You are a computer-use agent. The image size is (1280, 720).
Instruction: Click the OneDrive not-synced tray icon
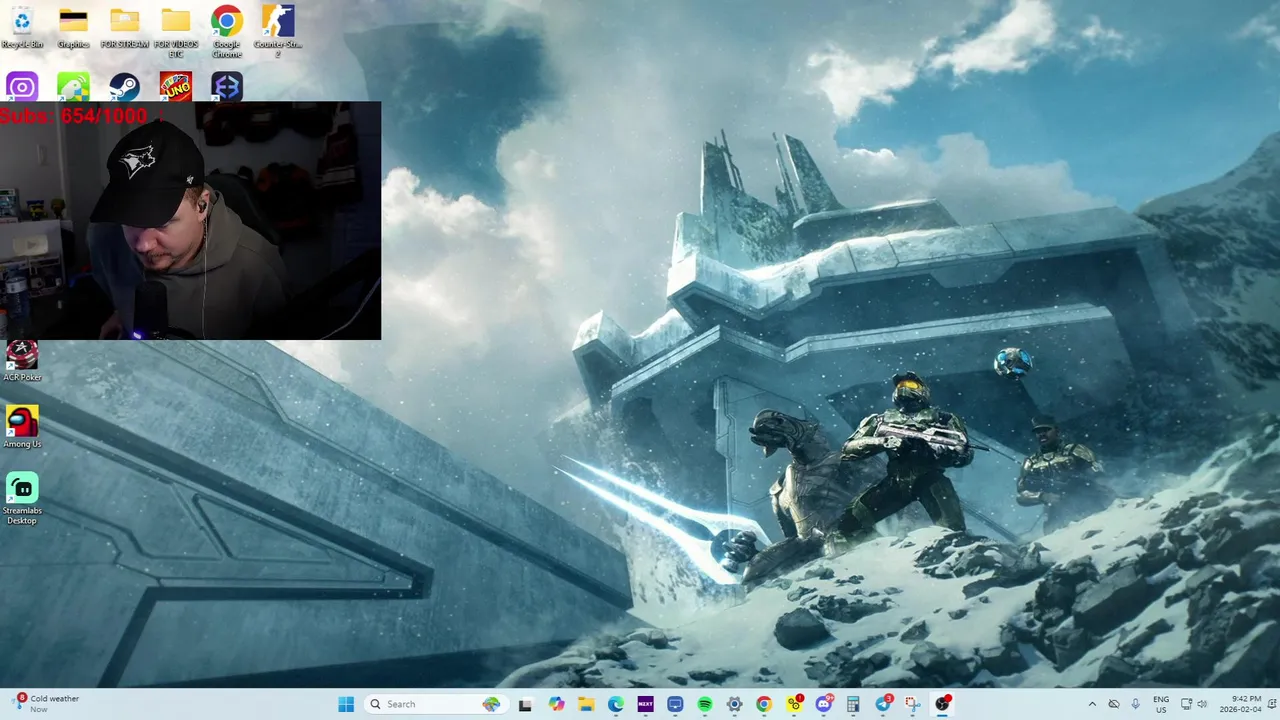point(1114,704)
